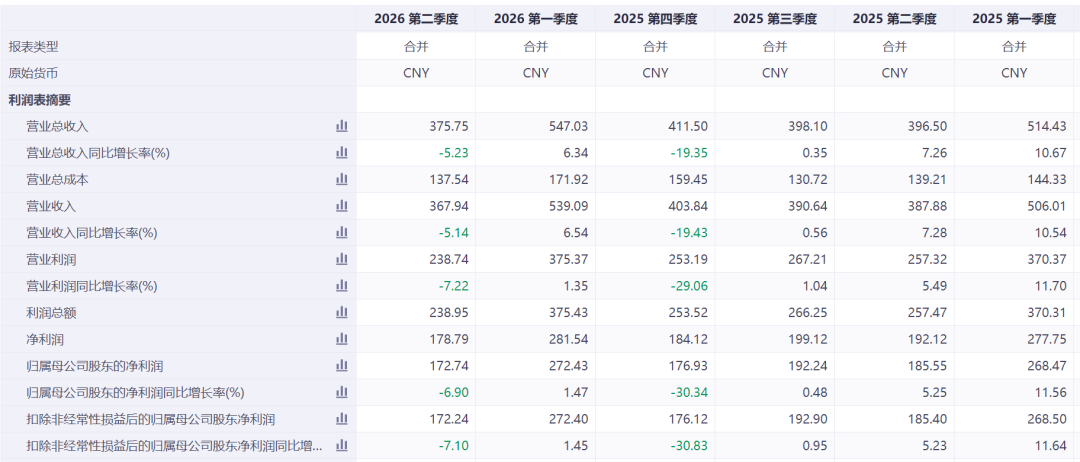Click the 报表类型 row label
The height and width of the screenshot is (462, 1080).
tap(34, 47)
